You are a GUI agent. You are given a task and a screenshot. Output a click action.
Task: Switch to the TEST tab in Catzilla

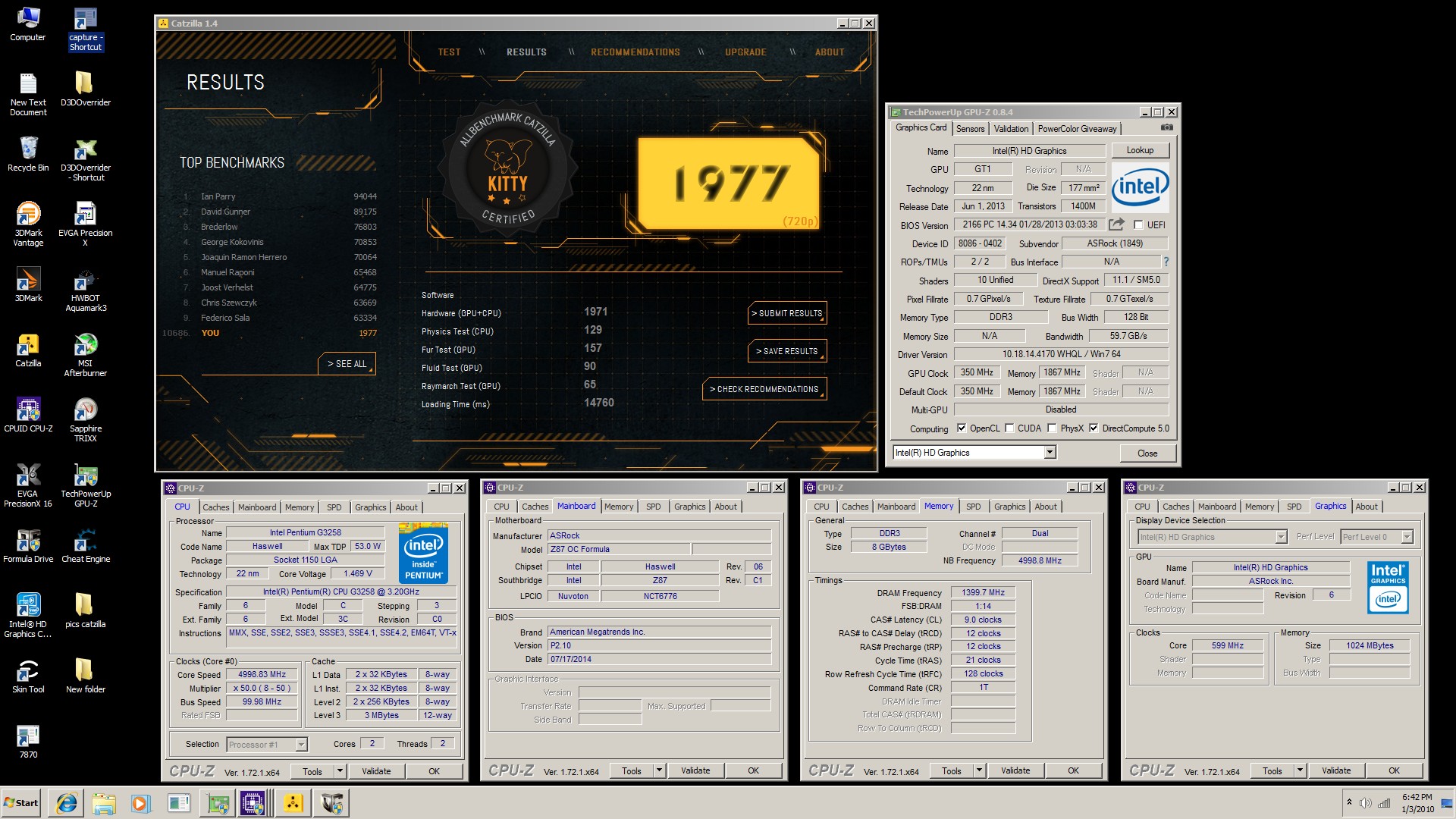tap(449, 52)
